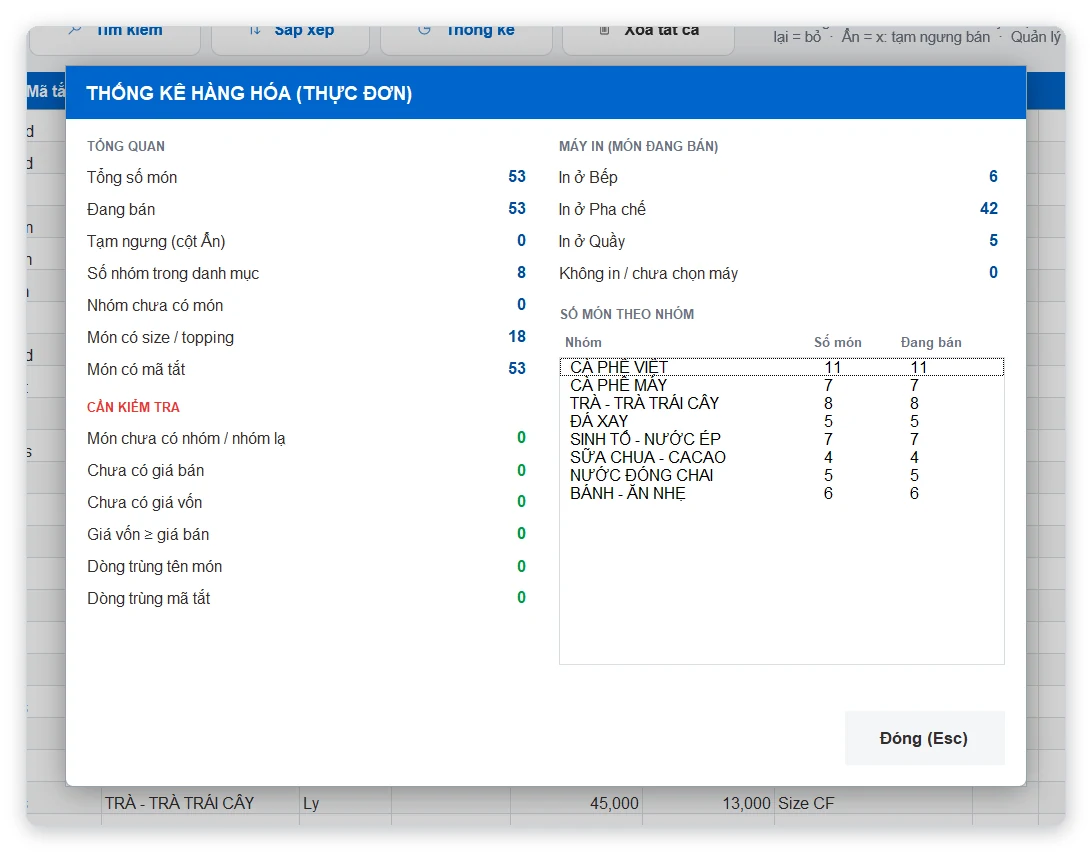Close the statistics dialog with Đóng (Esc)
The height and width of the screenshot is (852, 1092).
[x=924, y=738]
